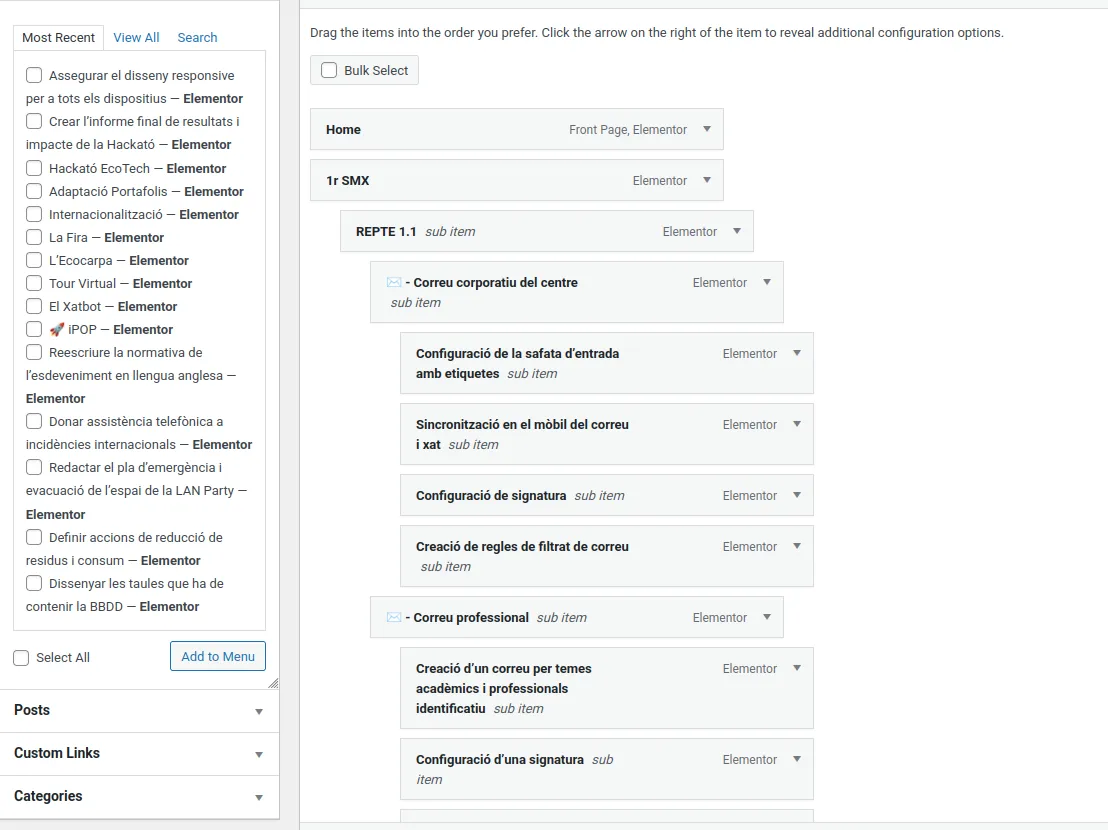Screen dimensions: 1108x830
Task: Select the Creació de regles de filtrat item
Action: (x=522, y=547)
